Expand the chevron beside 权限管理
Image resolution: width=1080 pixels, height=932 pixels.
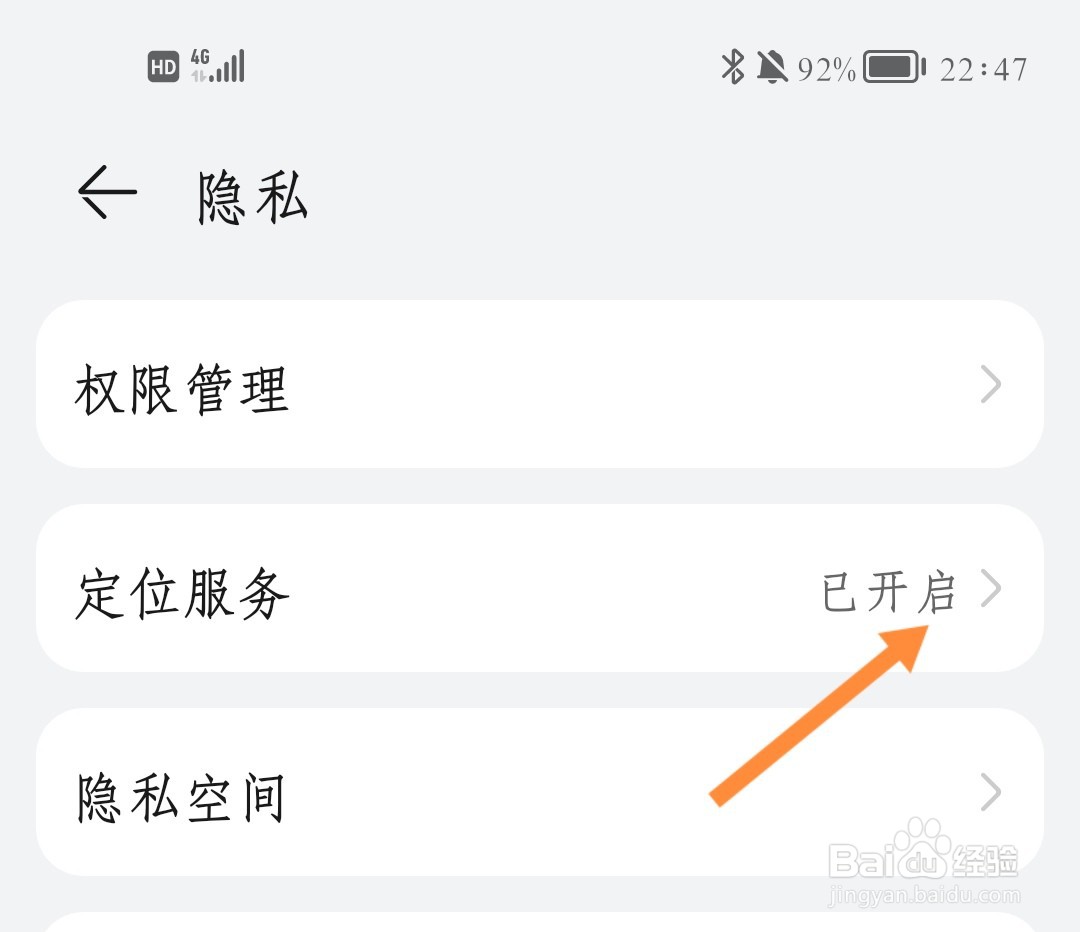(990, 384)
